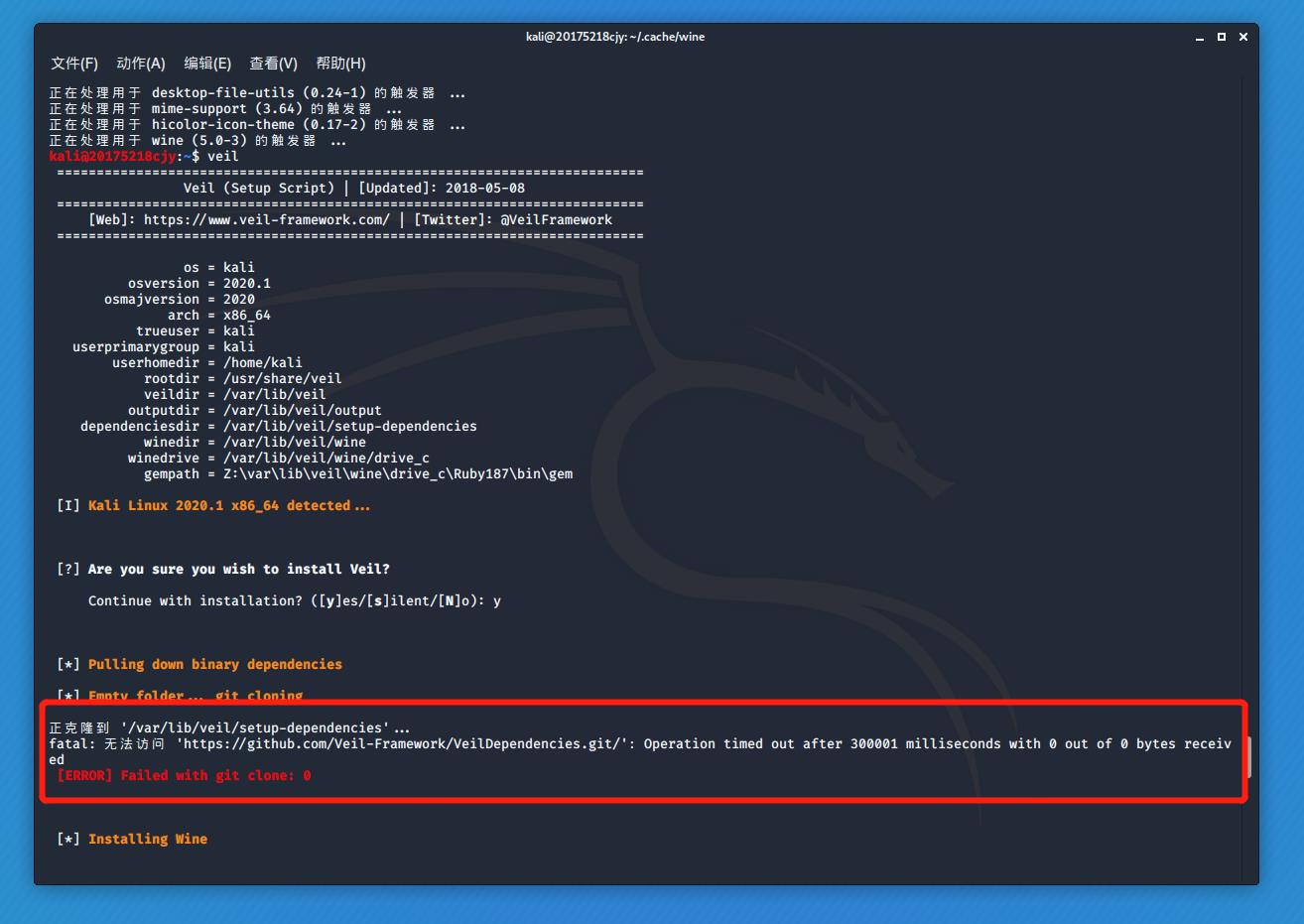The height and width of the screenshot is (924, 1304).
Task: Maximize the terminal window
Action: pos(1222,37)
